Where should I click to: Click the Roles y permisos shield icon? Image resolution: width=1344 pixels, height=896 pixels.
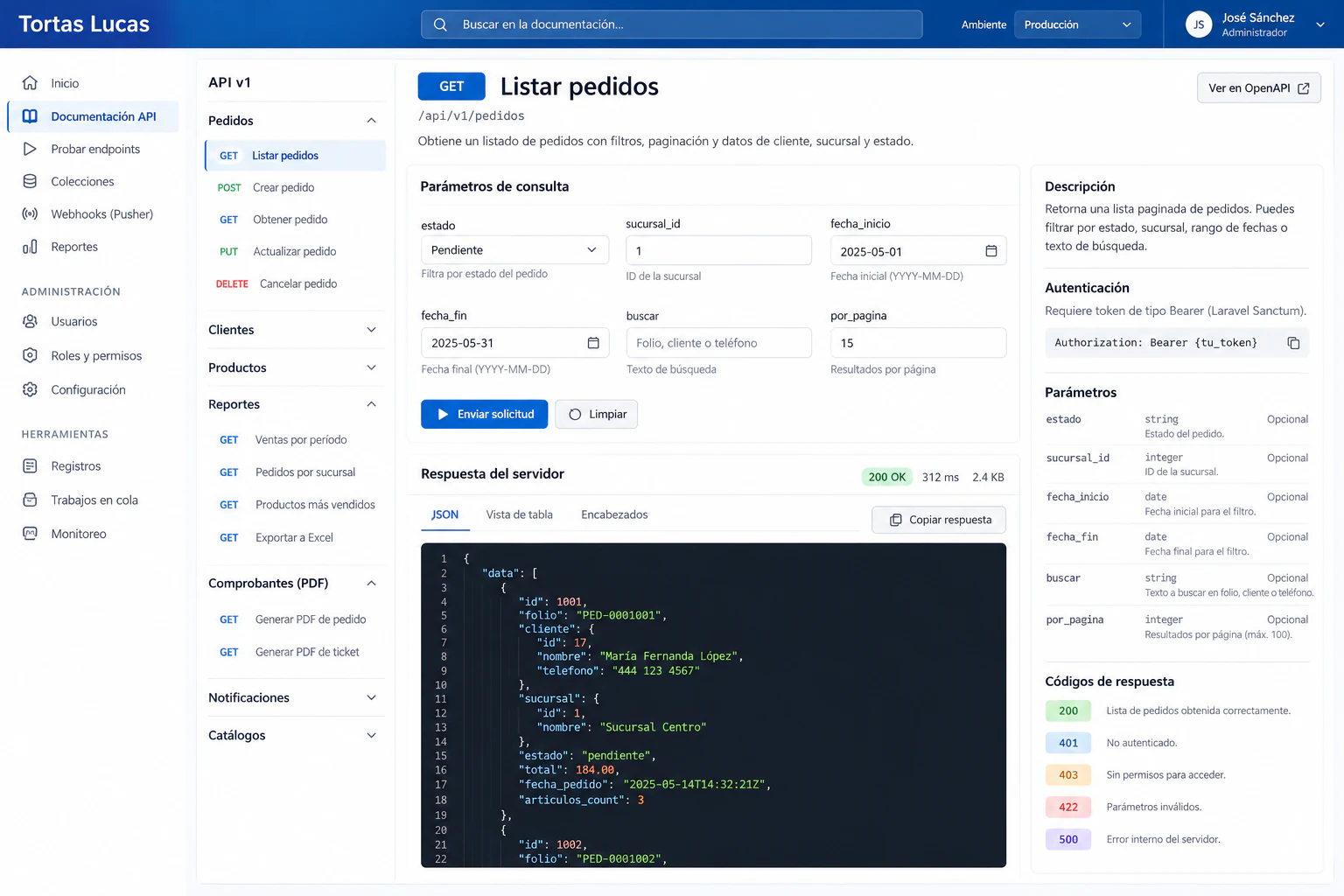tap(30, 355)
